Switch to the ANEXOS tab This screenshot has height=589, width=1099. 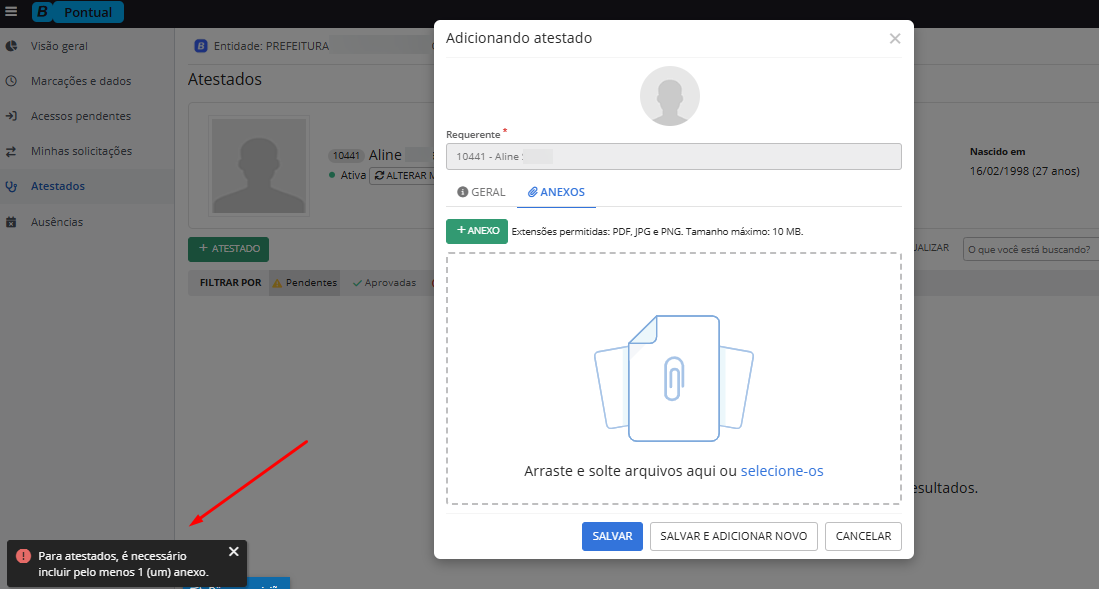tap(557, 192)
